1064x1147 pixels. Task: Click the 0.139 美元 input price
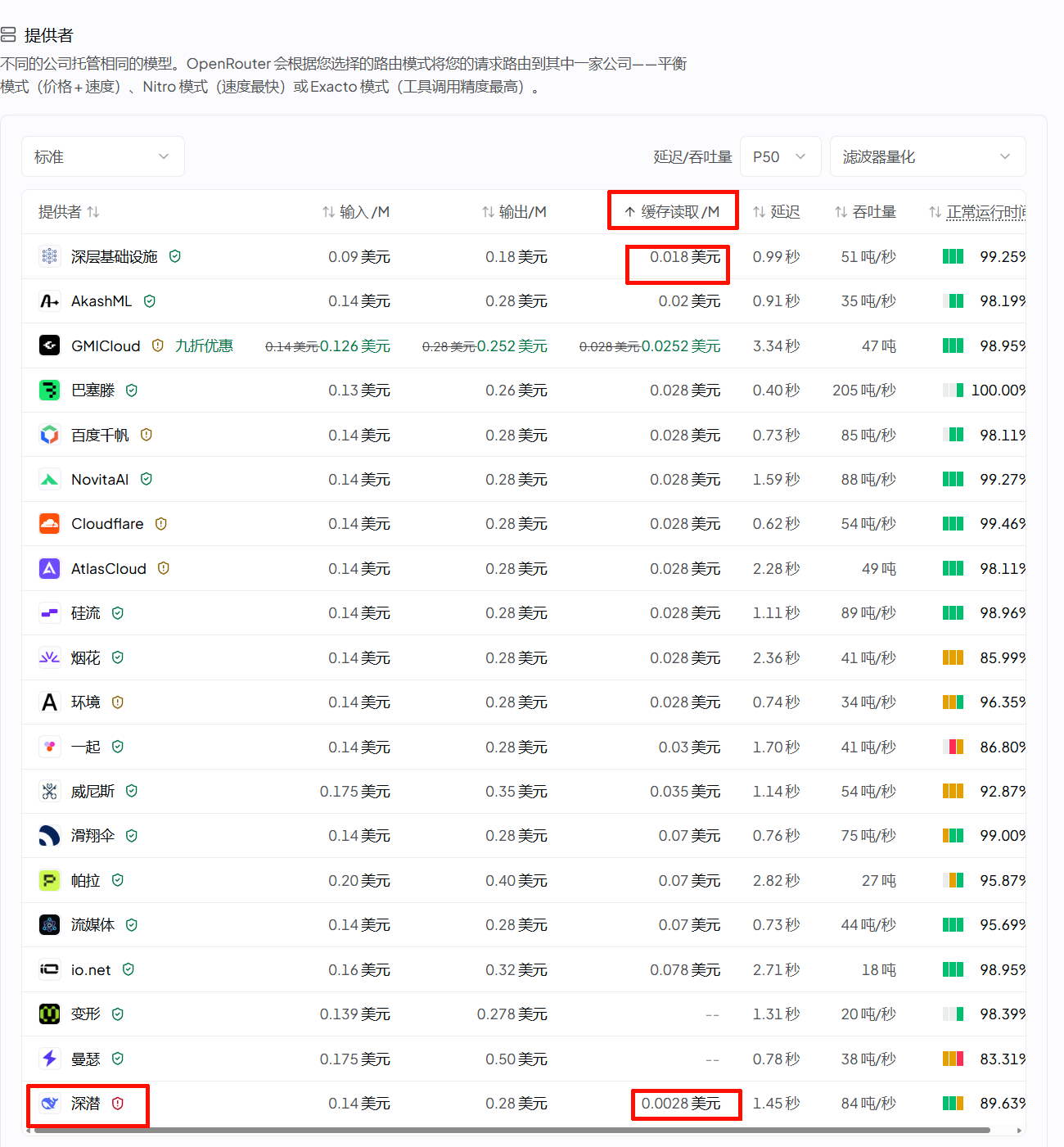click(x=355, y=1014)
